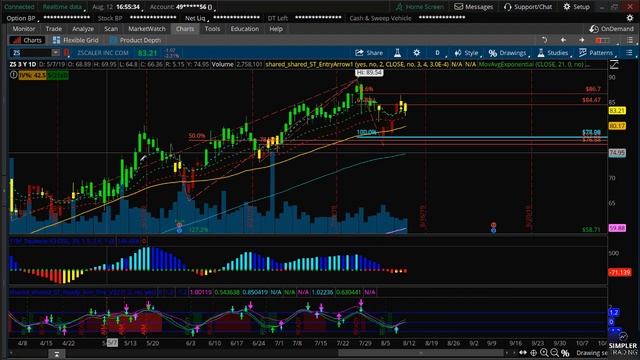Screen dimensions: 640x360
Task: Open the Monitor tab
Action: 24,29
